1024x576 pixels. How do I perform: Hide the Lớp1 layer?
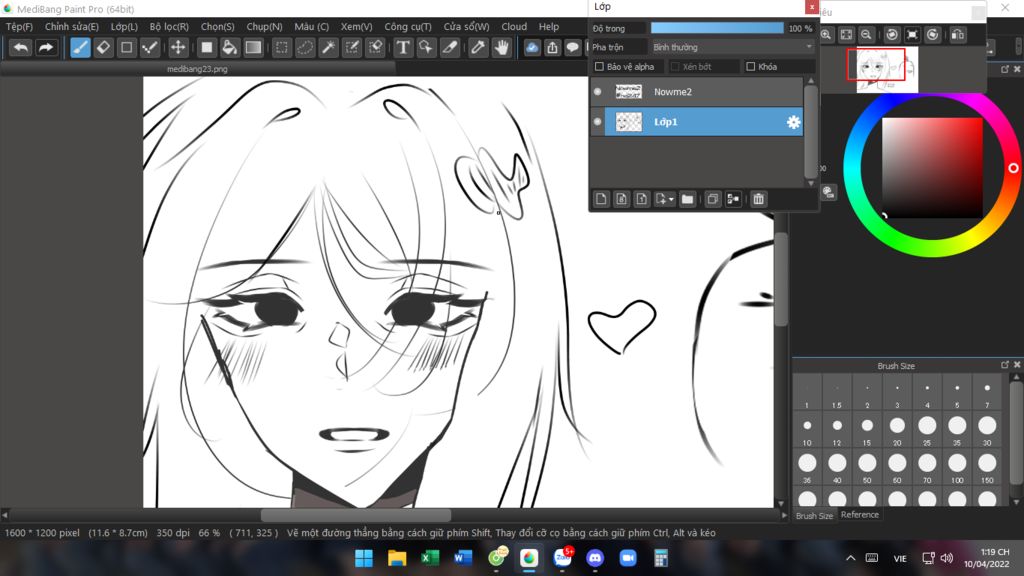click(x=598, y=122)
